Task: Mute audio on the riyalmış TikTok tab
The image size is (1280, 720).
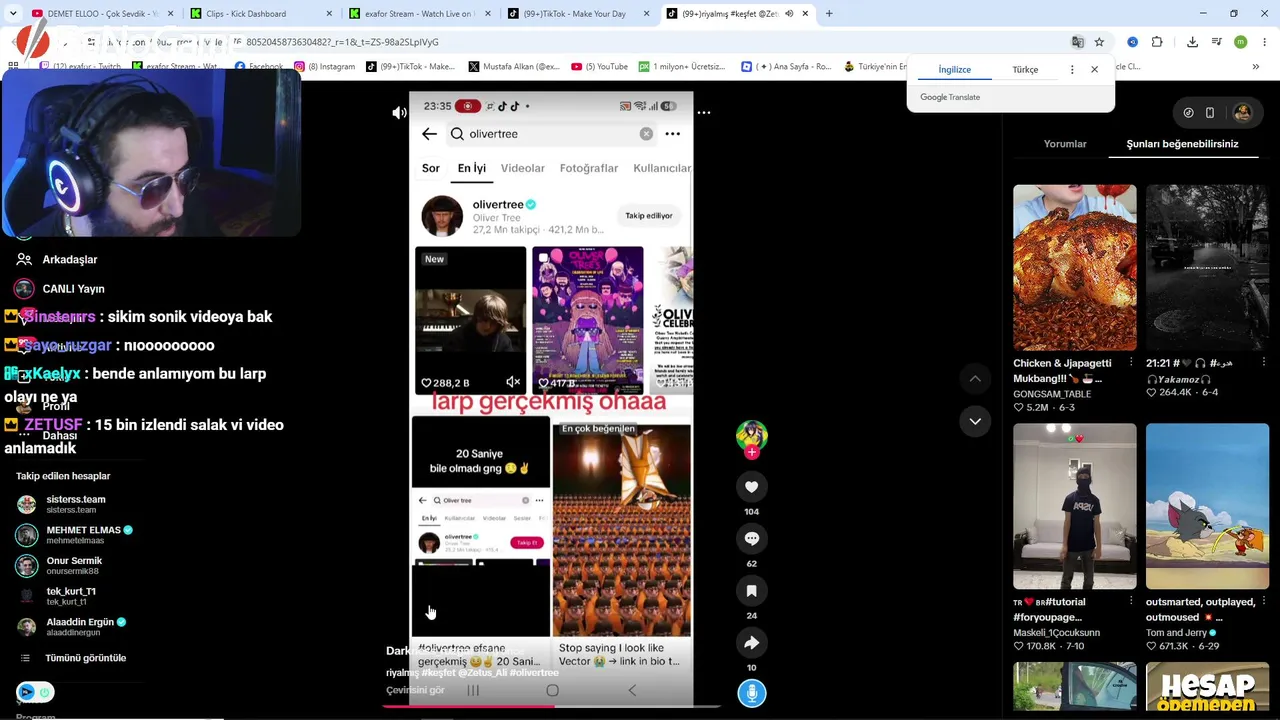Action: 789,14
